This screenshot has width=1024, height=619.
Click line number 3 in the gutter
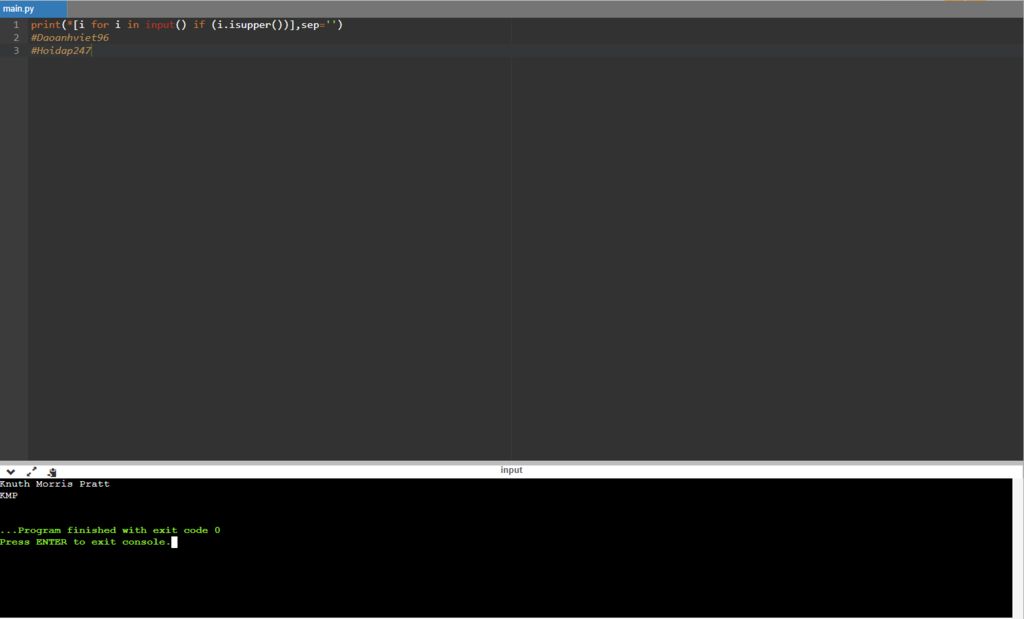coord(16,51)
